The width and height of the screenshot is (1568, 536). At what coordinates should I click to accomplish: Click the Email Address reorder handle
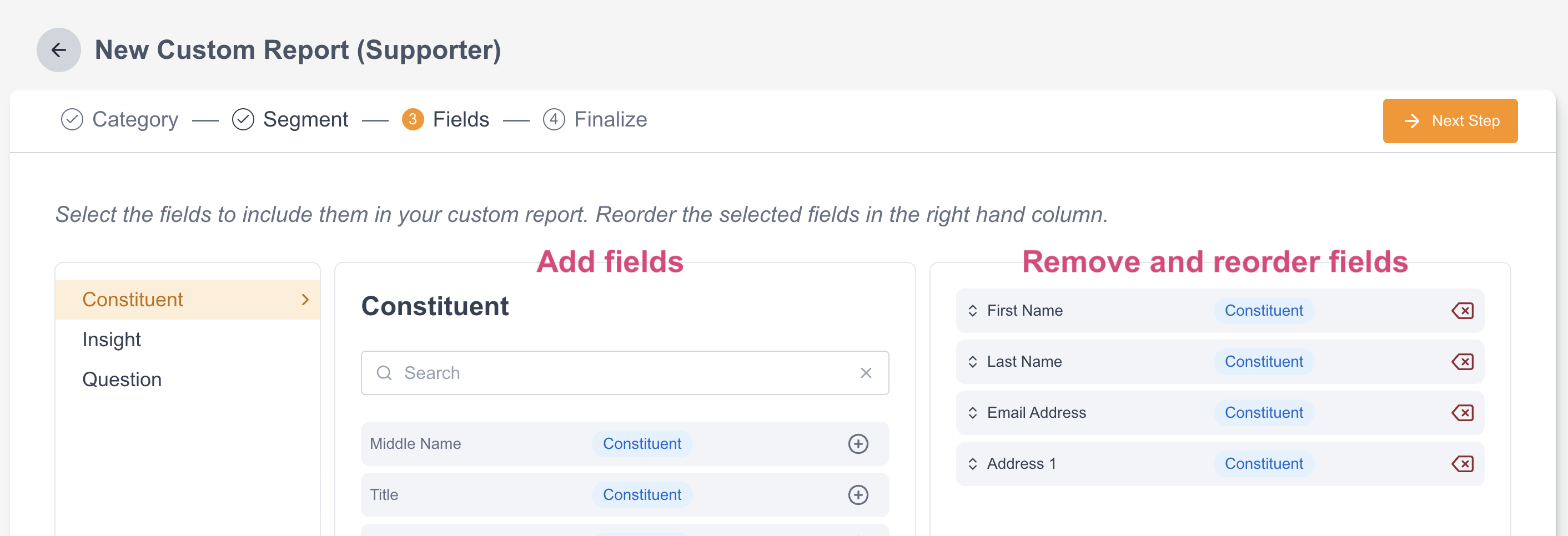coord(972,413)
